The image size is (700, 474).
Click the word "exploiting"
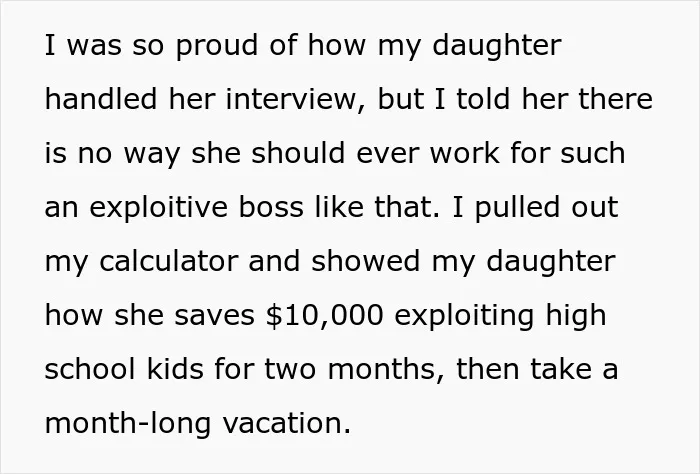tap(464, 316)
